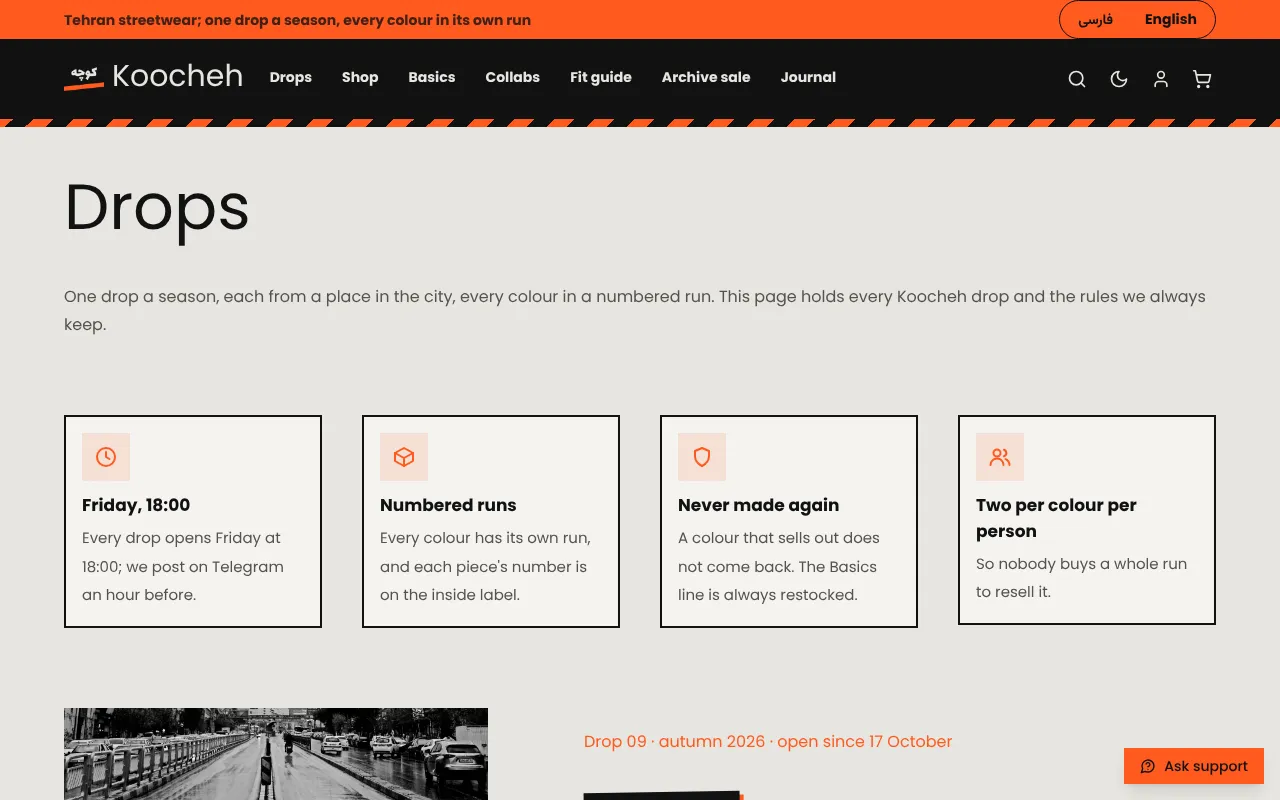Open the shopping cart icon

coord(1203,79)
